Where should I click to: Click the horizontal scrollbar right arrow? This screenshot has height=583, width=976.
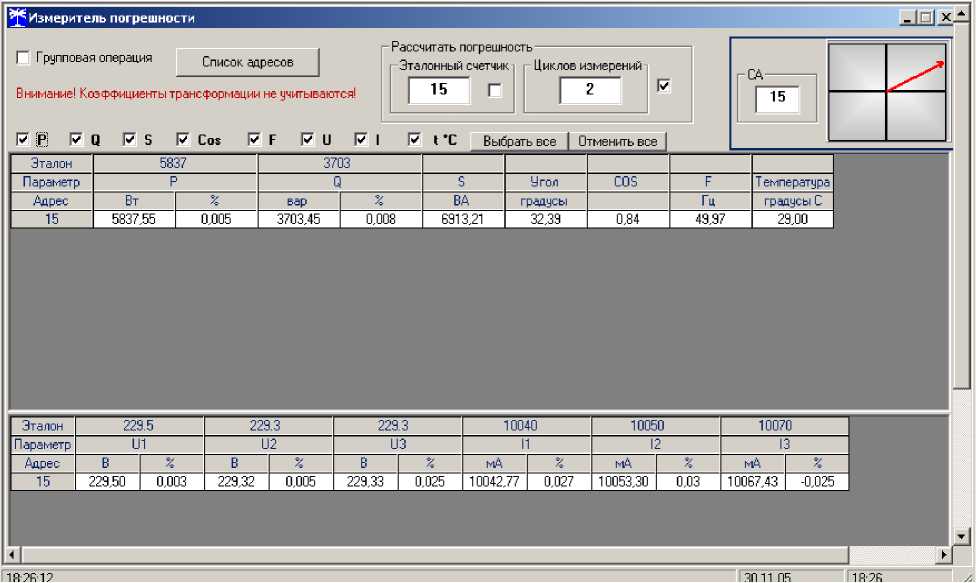945,554
